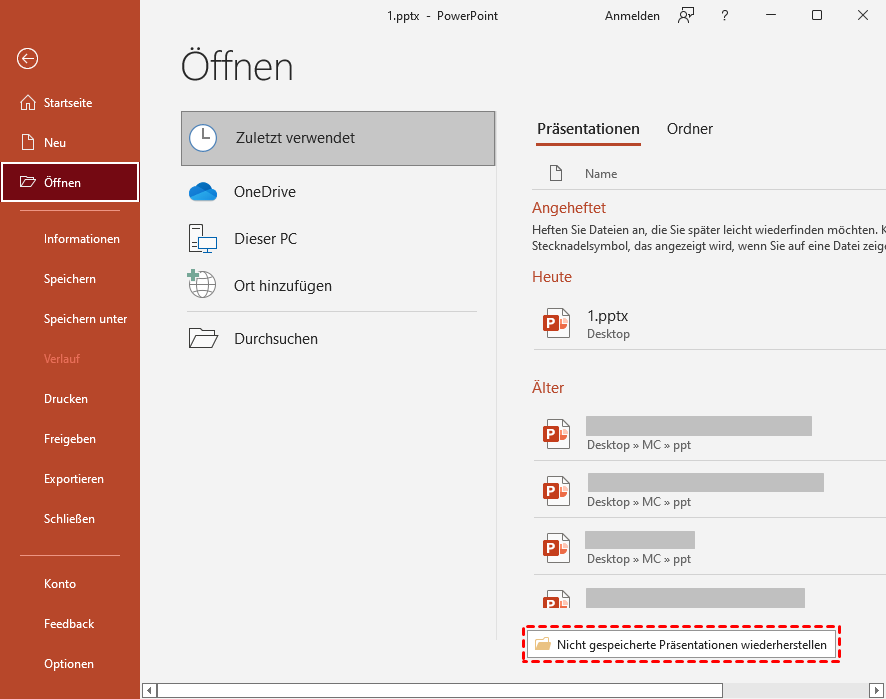The width and height of the screenshot is (886, 699).
Task: Click the feedback person icon in title bar
Action: 685,15
